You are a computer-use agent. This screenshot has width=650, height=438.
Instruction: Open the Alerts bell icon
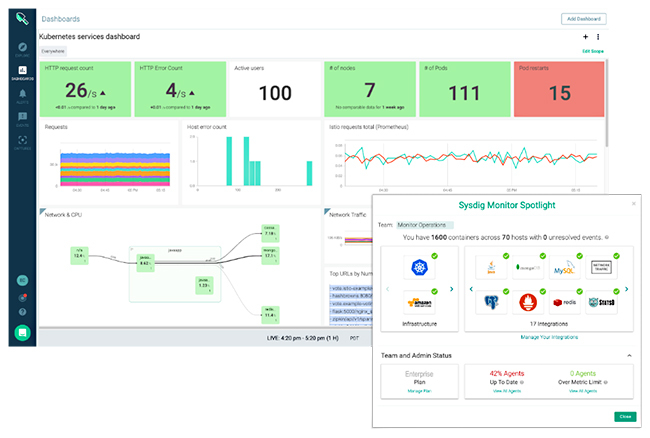click(x=22, y=95)
